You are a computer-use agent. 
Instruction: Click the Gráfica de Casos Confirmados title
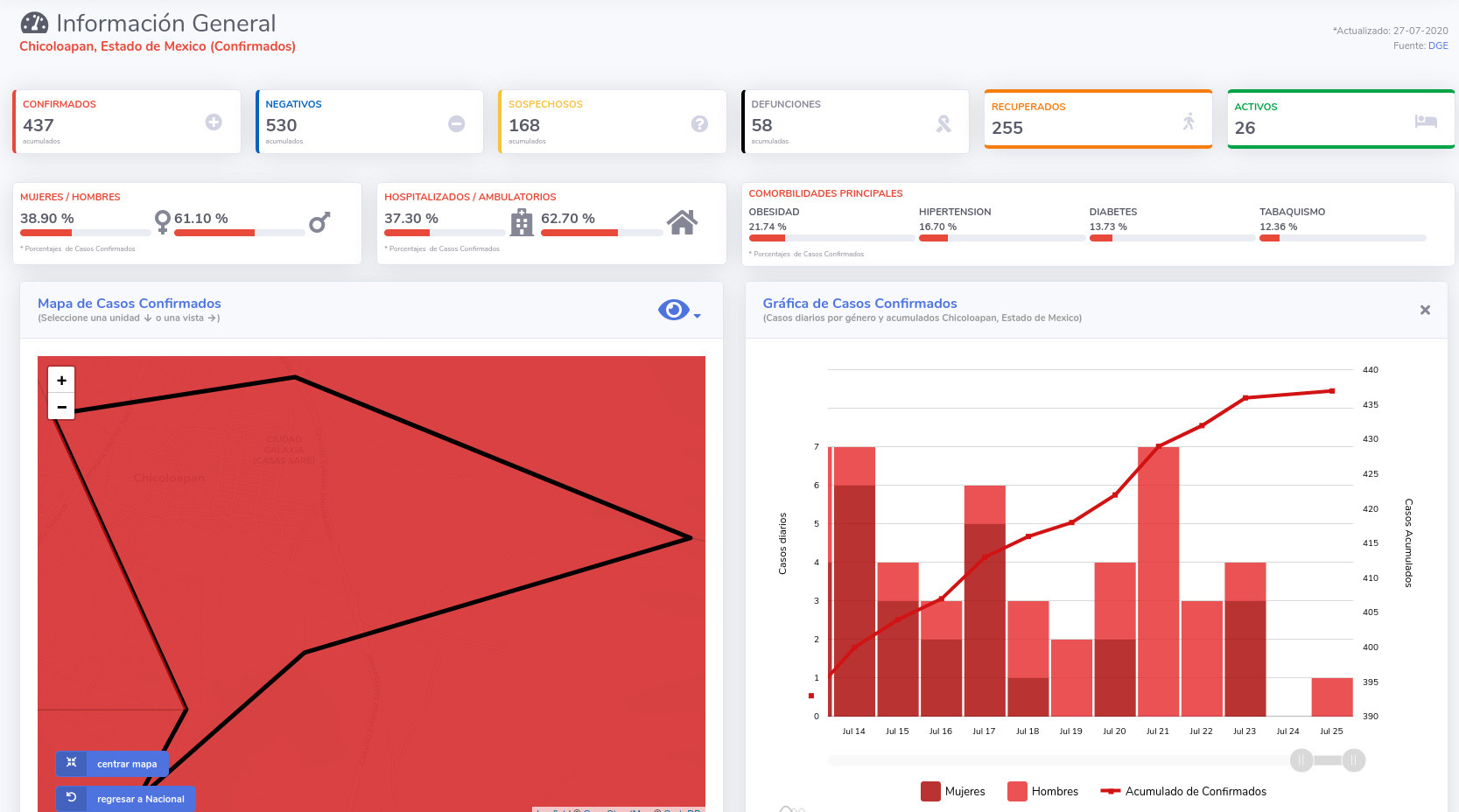coord(859,304)
